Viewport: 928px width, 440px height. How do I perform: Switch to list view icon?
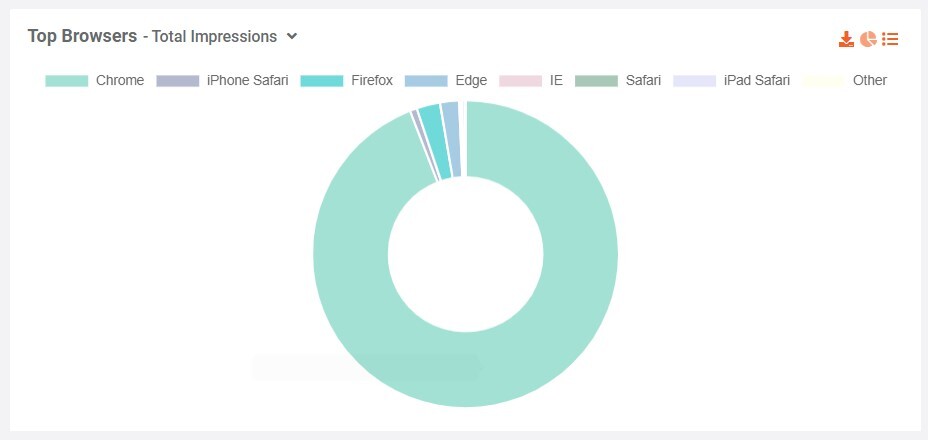tap(890, 39)
